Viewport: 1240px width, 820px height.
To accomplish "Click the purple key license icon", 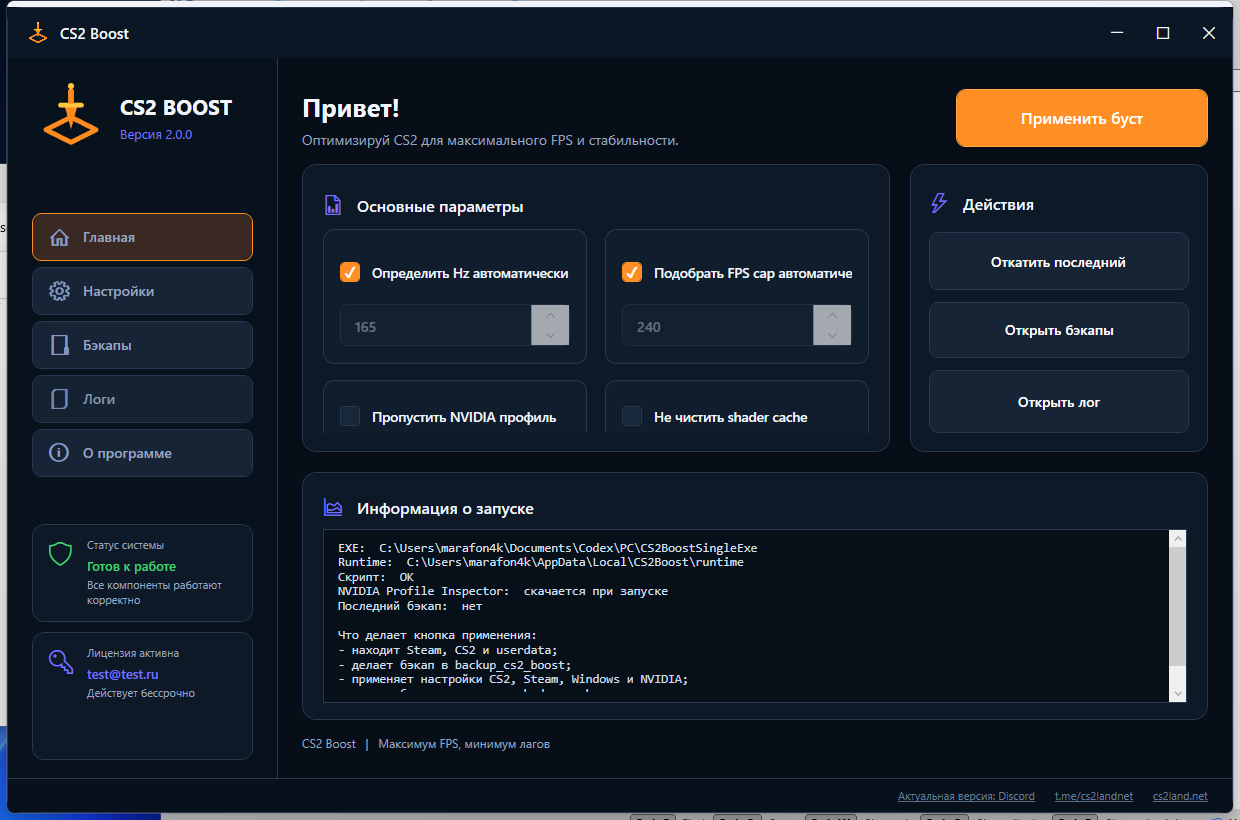I will click(x=59, y=662).
